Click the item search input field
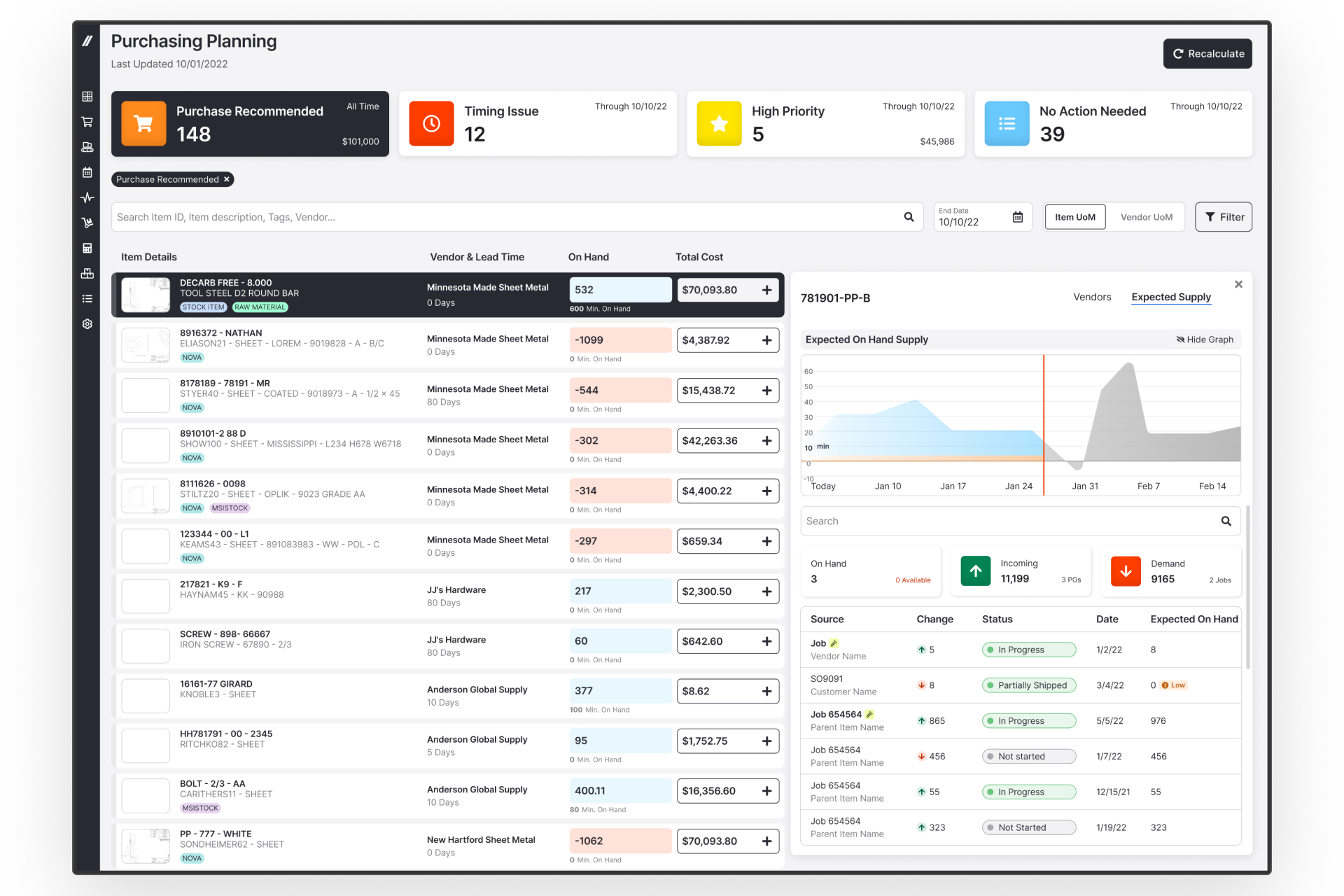This screenshot has width=1344, height=896. click(x=504, y=217)
